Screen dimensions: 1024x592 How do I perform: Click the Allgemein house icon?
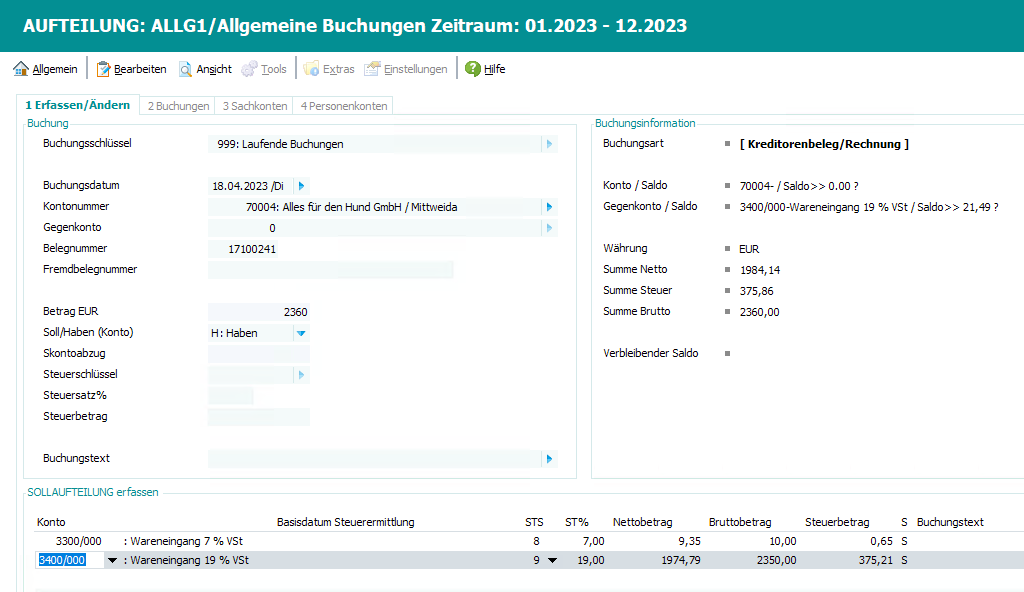21,69
